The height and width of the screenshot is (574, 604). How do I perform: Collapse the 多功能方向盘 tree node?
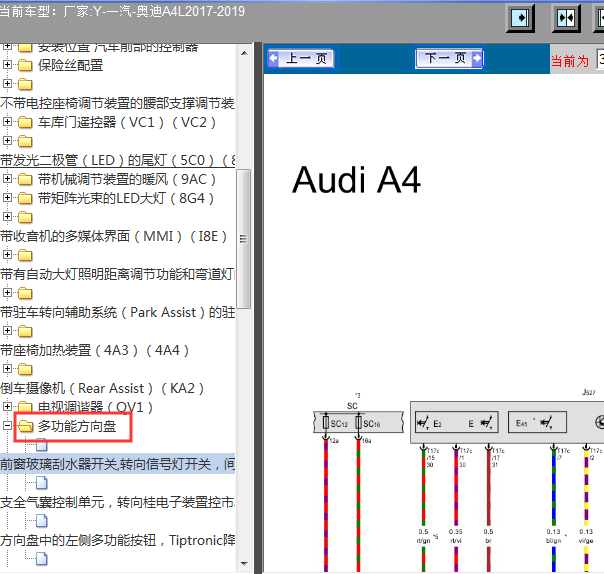pos(7,426)
